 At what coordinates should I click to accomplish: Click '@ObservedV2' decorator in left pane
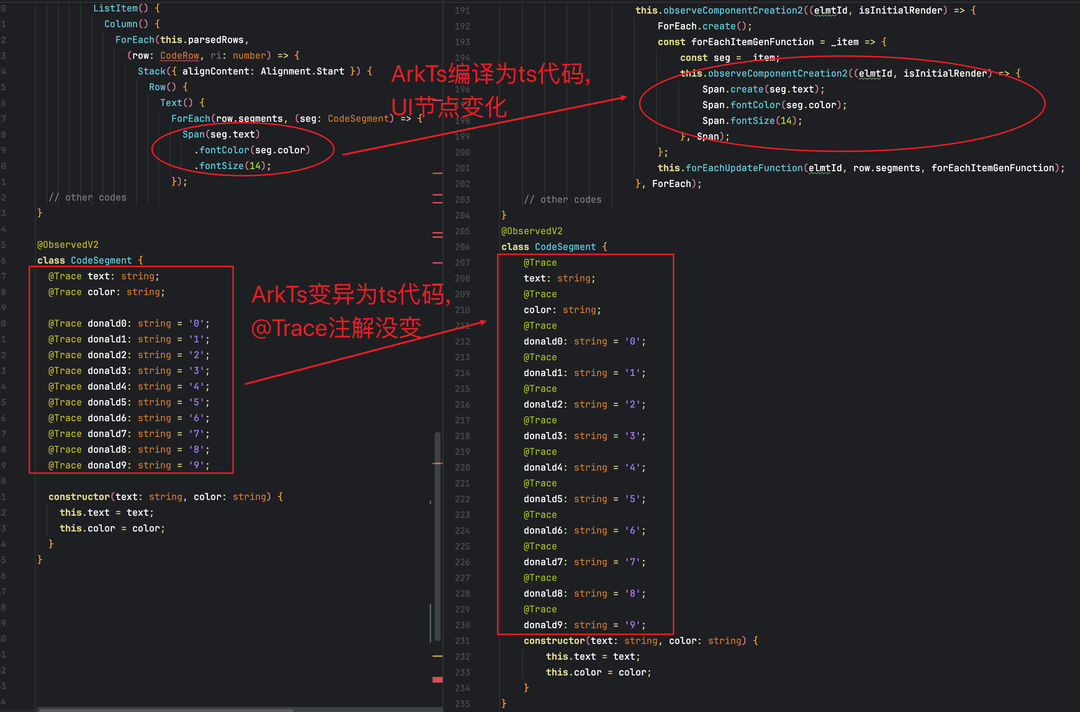[68, 245]
